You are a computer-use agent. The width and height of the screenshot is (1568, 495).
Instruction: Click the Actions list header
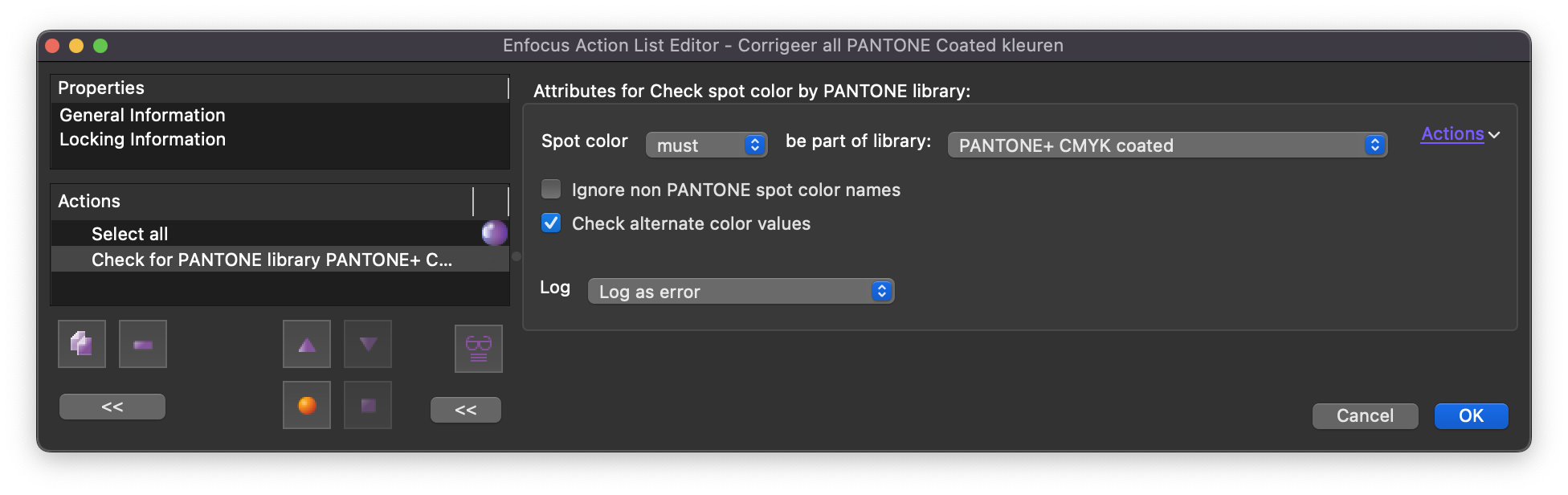(280, 201)
